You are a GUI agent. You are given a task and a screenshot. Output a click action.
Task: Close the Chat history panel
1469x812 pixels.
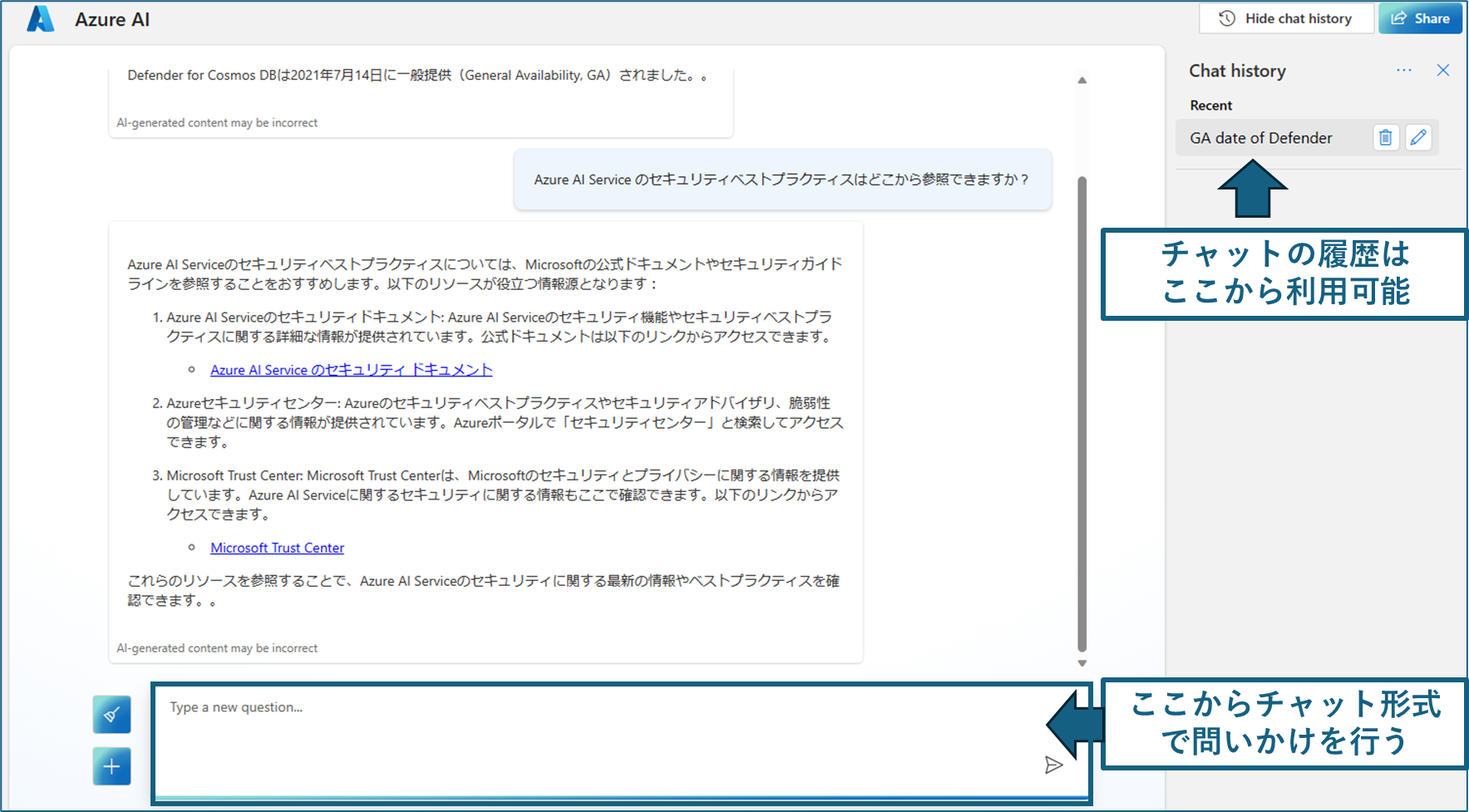pyautogui.click(x=1443, y=70)
